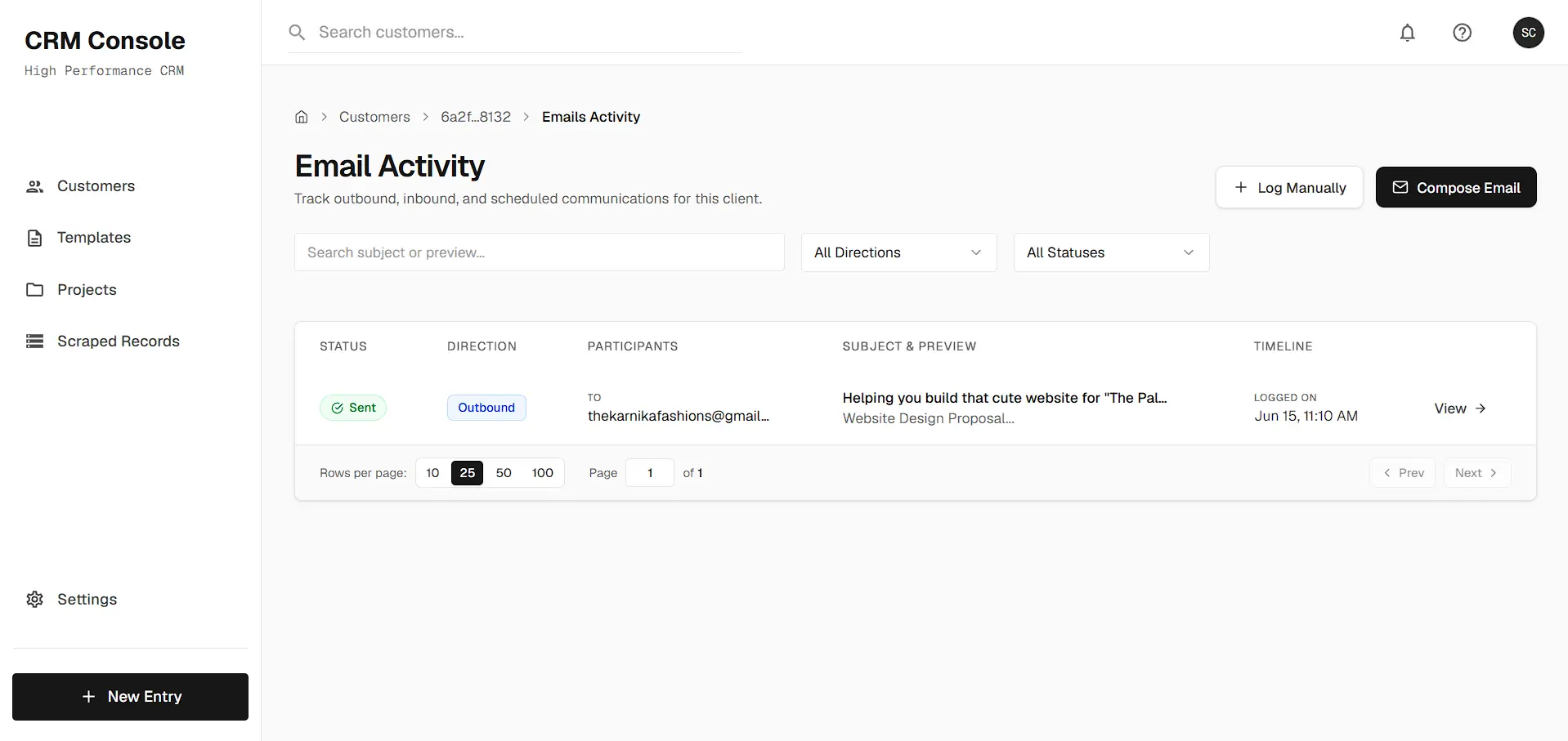Open the All Directions dropdown

pos(898,252)
